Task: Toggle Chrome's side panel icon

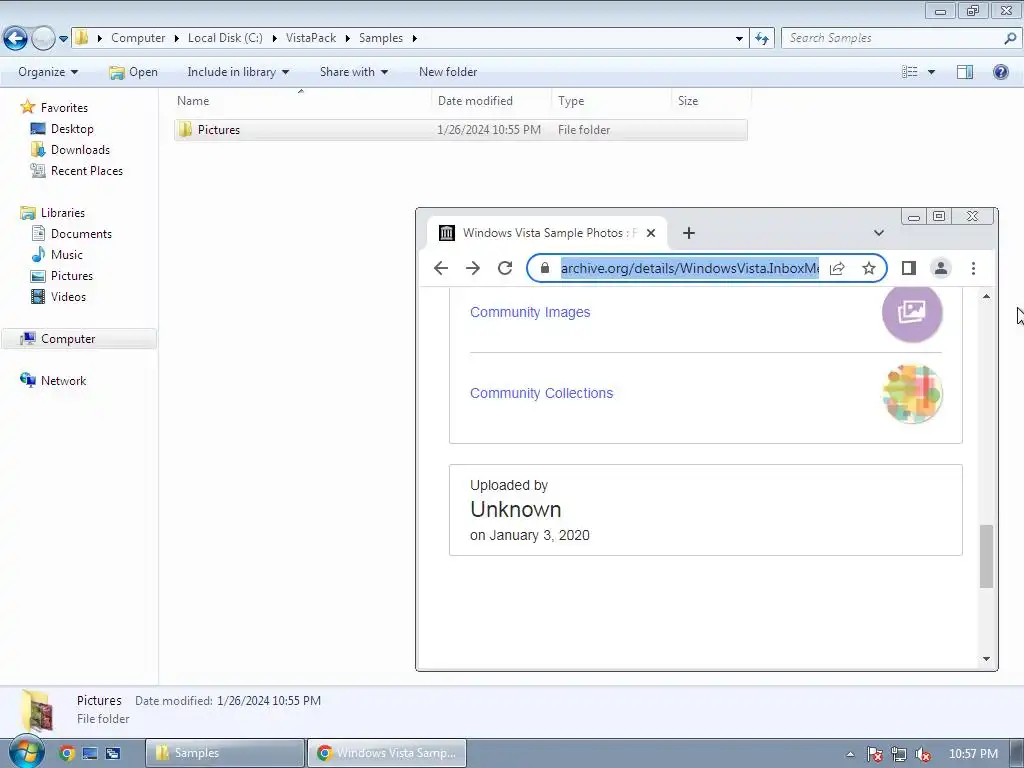Action: point(908,268)
